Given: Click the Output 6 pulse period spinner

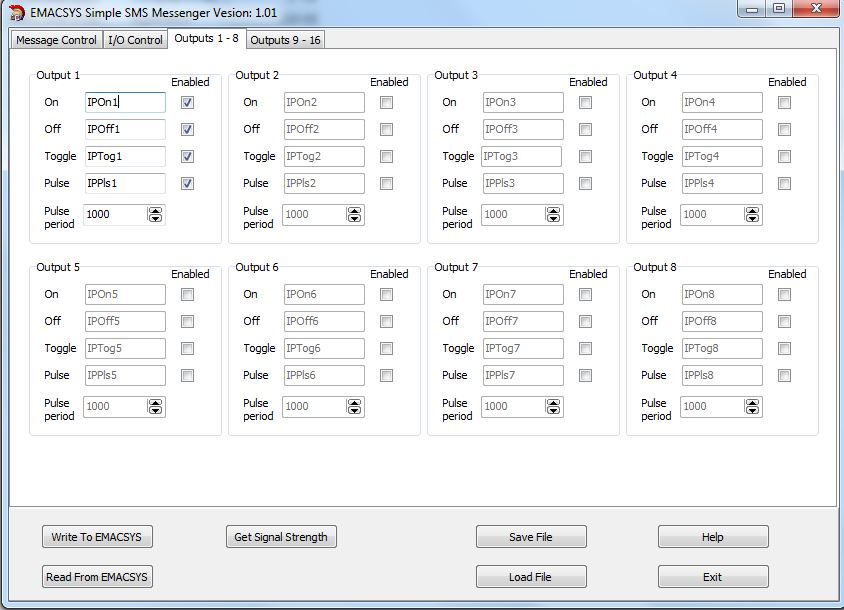Looking at the screenshot, I should click(354, 406).
